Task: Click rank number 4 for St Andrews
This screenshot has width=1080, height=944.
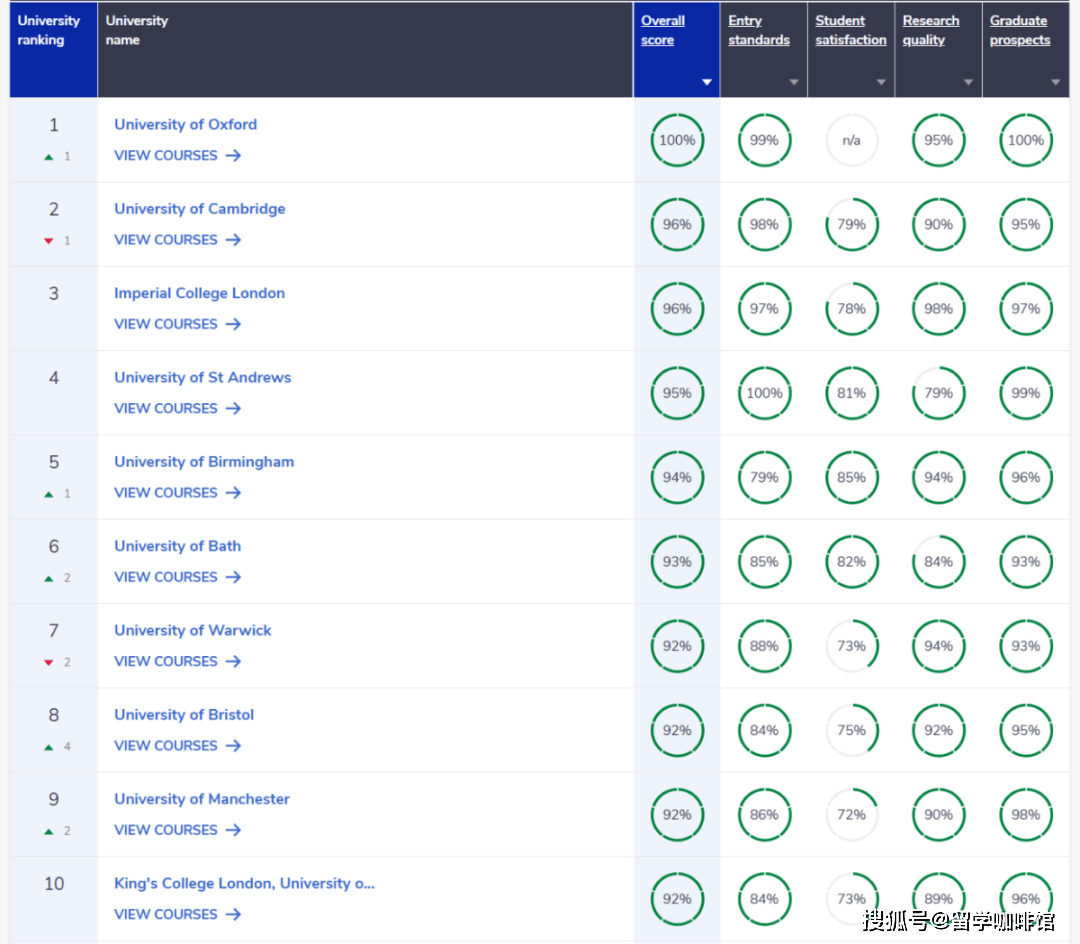Action: pyautogui.click(x=54, y=378)
